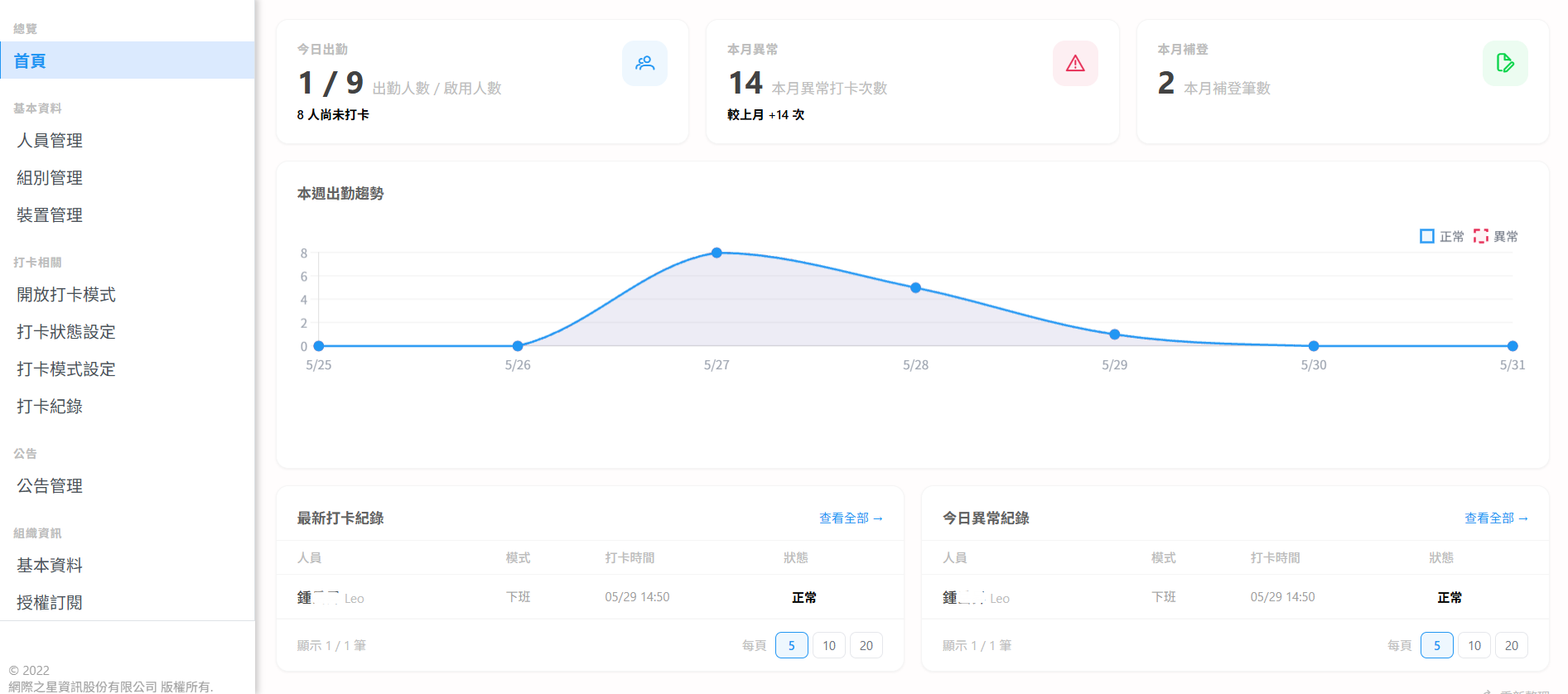Screen dimensions: 1568x694
Task: Click 05/29 14:50 time in 今日異常紀錄
Action: (1282, 597)
